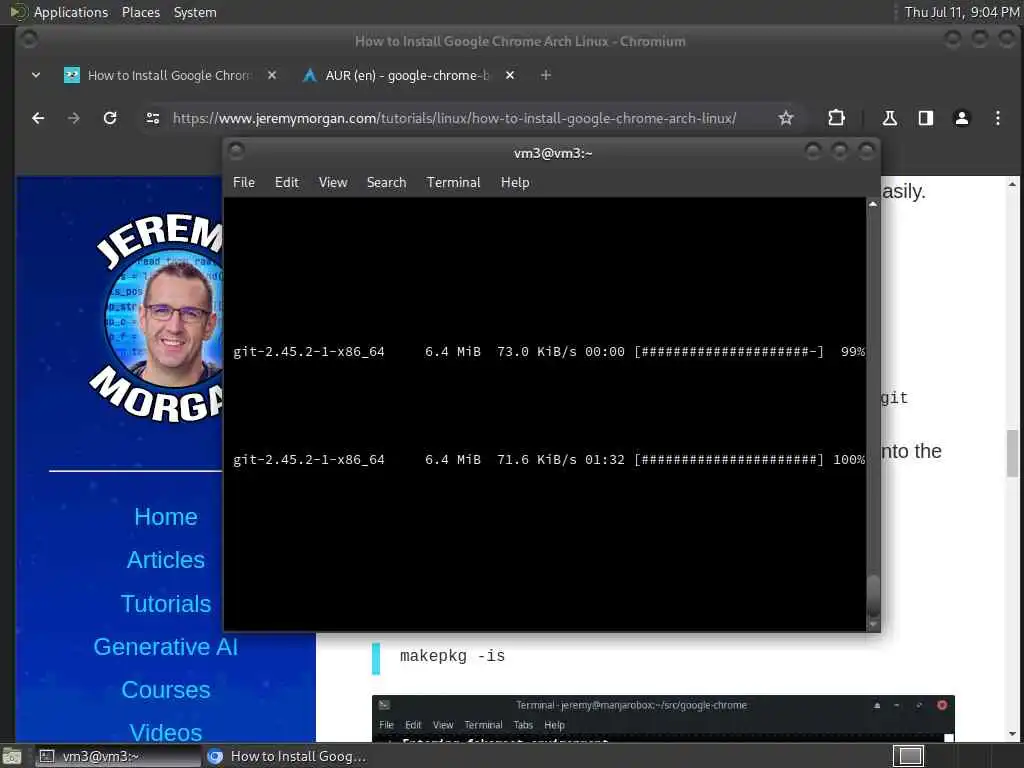The image size is (1024, 768).
Task: Open the Videos sidebar link
Action: (x=166, y=733)
